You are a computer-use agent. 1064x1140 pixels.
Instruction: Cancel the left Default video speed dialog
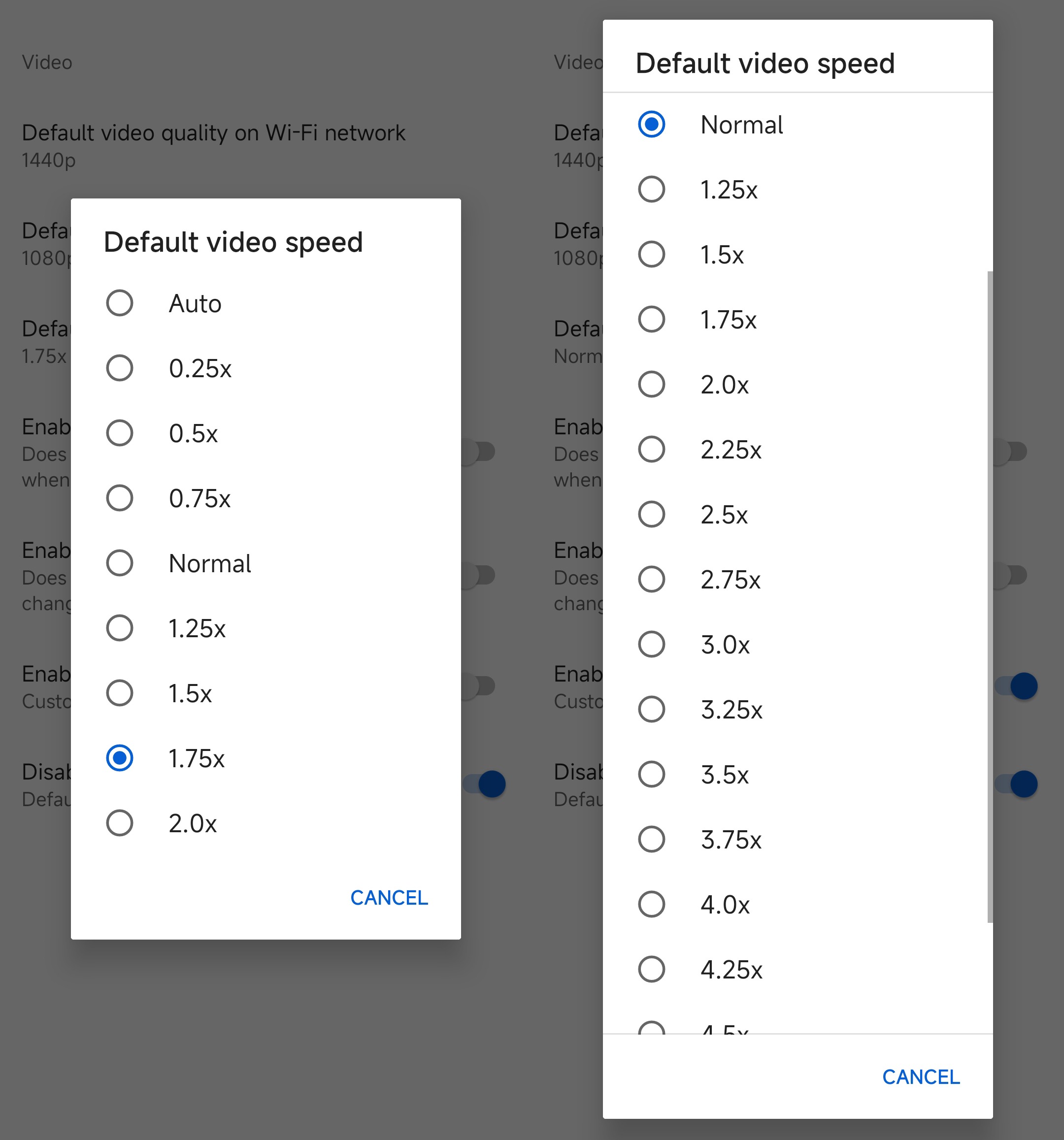tap(389, 897)
